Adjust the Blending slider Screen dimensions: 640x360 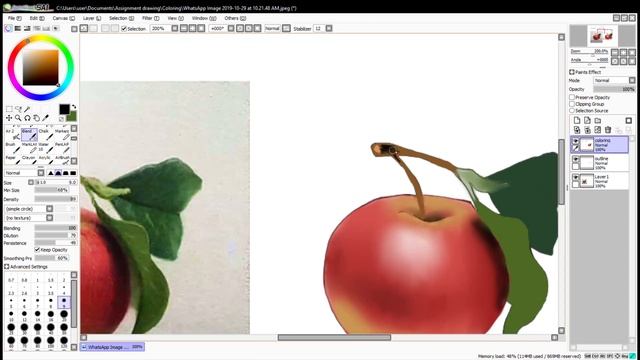coord(56,228)
